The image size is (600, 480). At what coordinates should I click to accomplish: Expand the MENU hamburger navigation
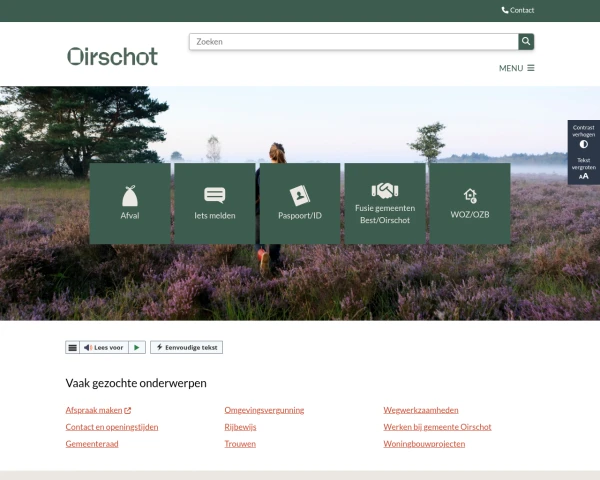pyautogui.click(x=517, y=68)
